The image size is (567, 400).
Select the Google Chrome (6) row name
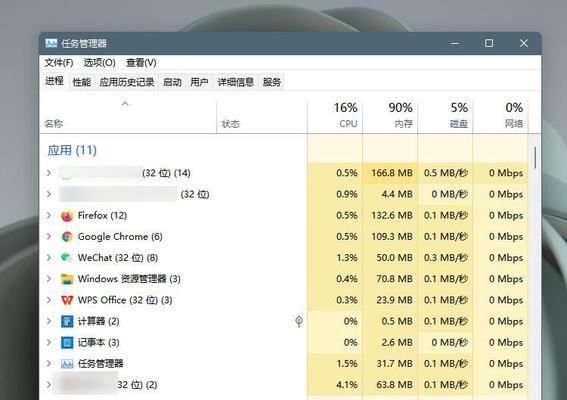(x=120, y=237)
